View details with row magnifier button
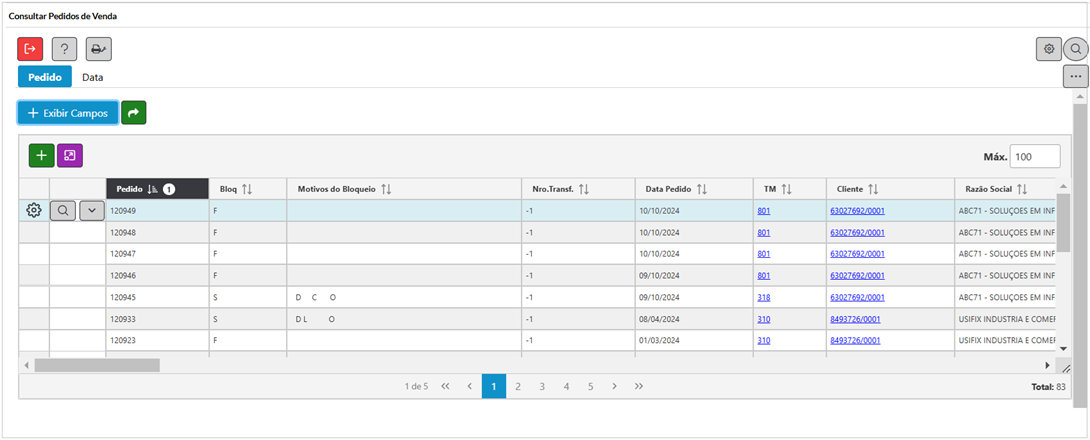1090x440 pixels. click(x=62, y=210)
